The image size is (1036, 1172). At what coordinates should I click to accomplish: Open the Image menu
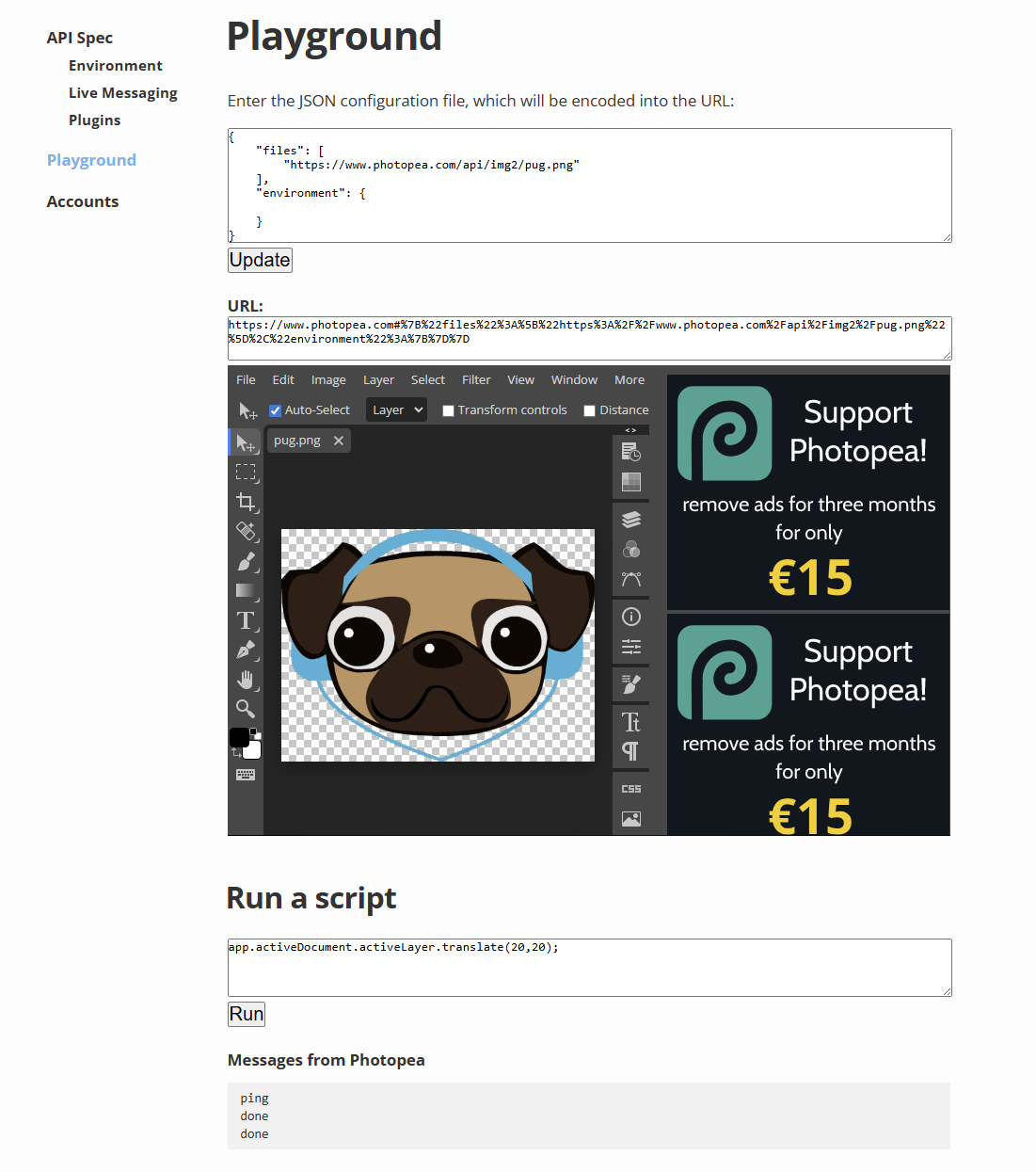(328, 380)
